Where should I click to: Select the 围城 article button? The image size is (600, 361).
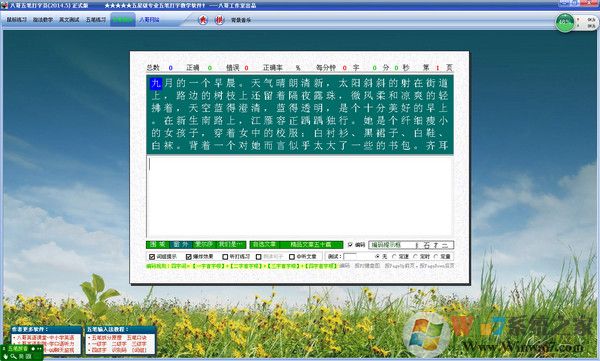[158, 245]
